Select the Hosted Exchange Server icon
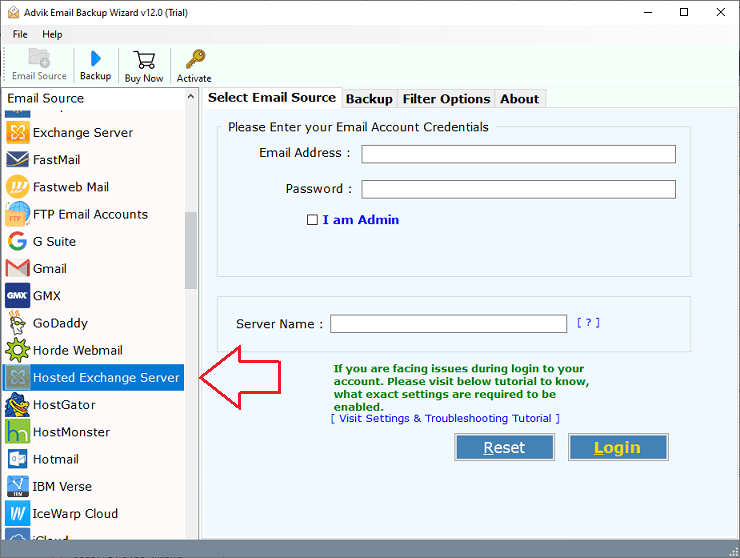Screen dimensions: 740x558 pyautogui.click(x=18, y=377)
